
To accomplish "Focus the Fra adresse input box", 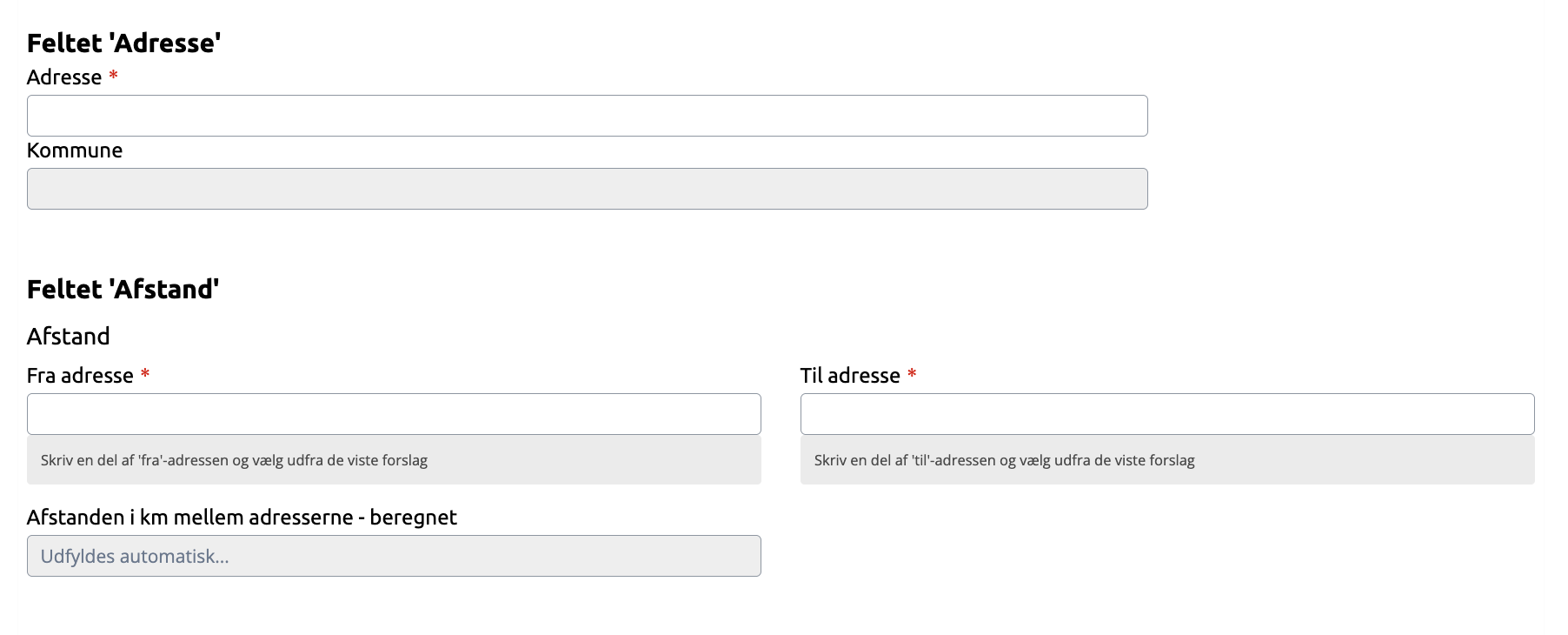I will [394, 414].
